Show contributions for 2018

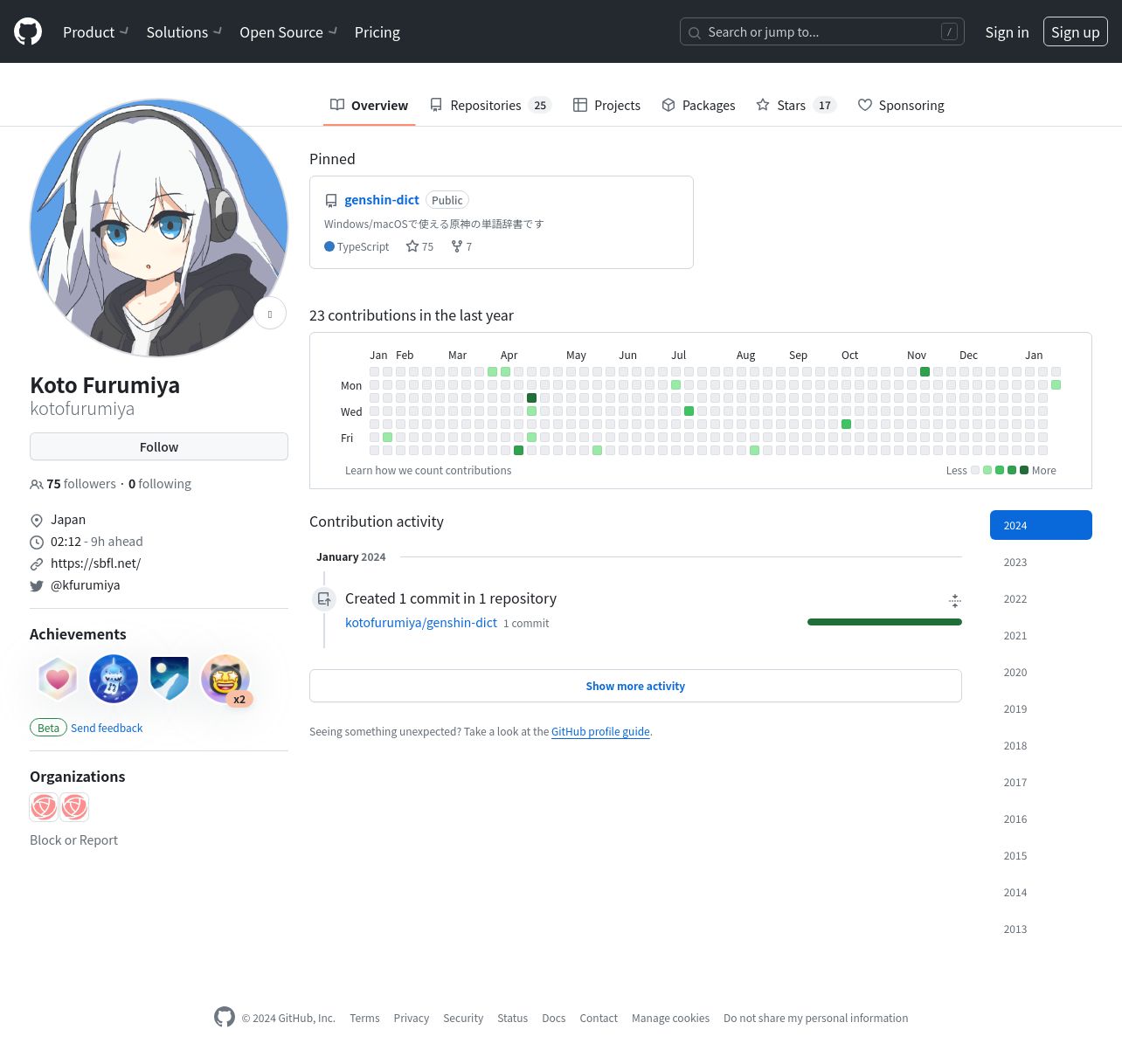(1041, 745)
